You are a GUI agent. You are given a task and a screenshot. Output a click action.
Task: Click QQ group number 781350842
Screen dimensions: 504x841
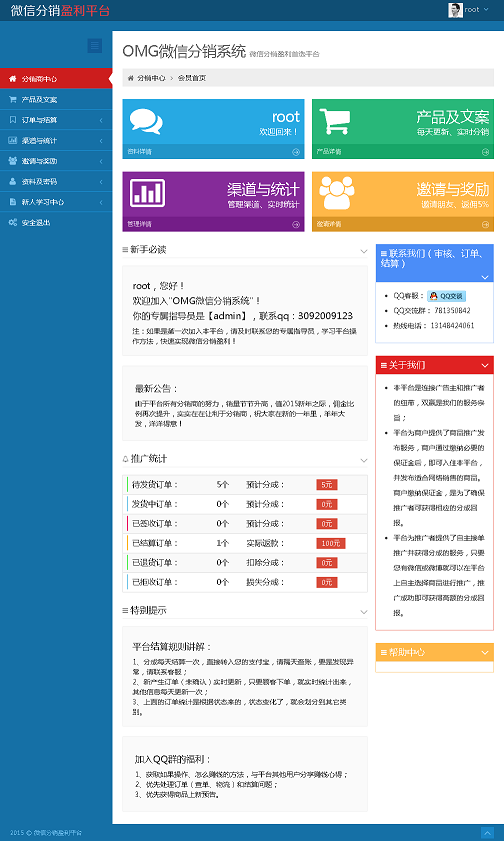tap(453, 311)
